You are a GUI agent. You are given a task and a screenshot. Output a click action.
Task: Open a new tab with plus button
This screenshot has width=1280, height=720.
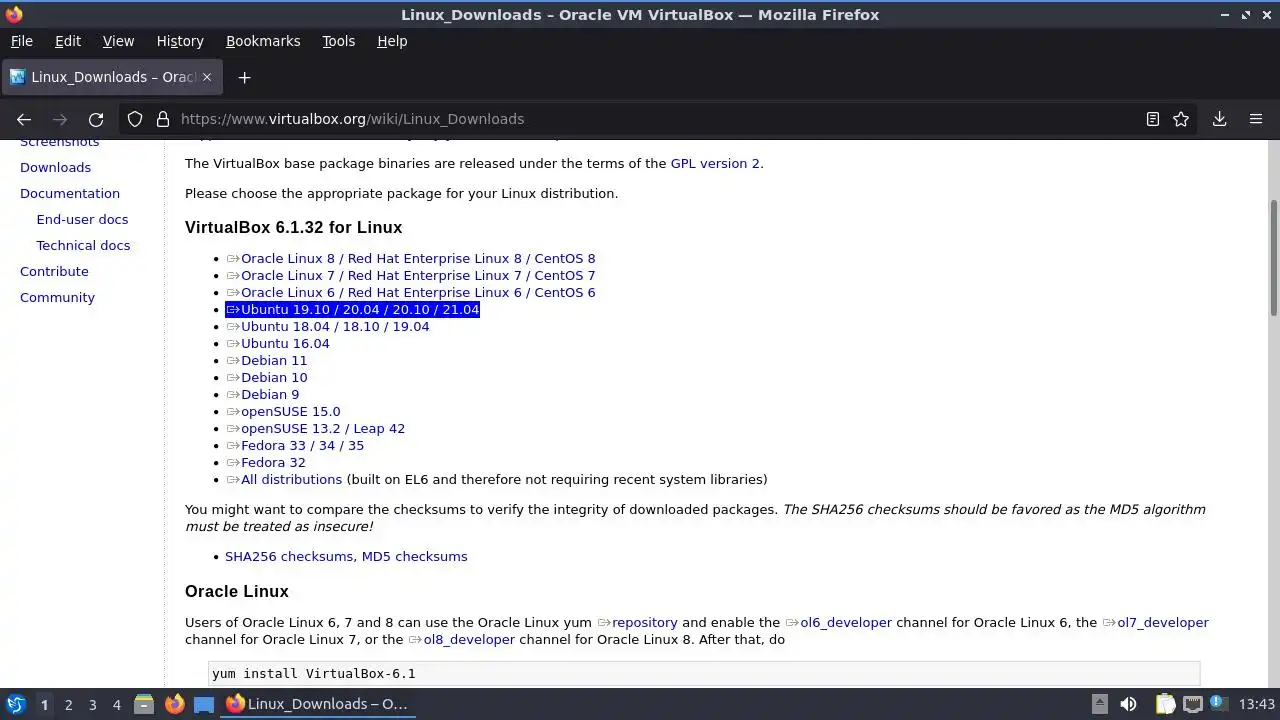pos(244,77)
